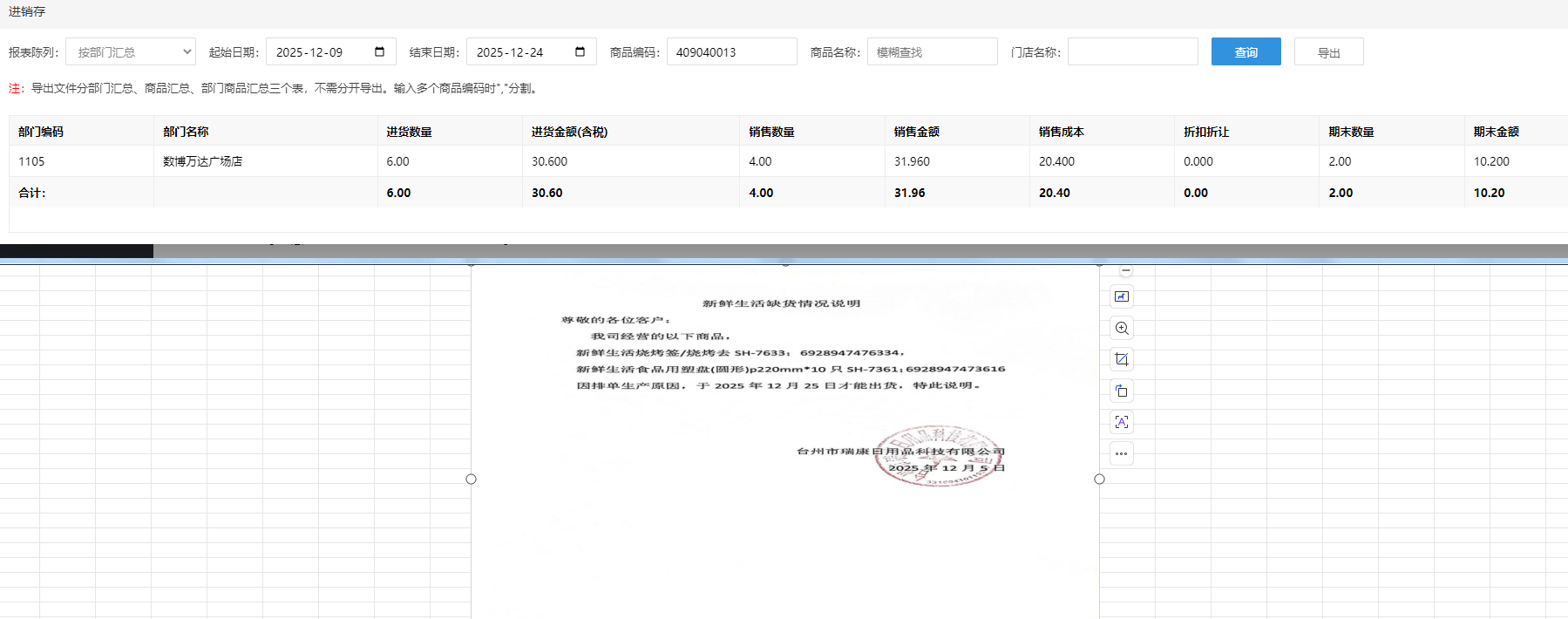Click the picture edit icon beside image
The image size is (1568, 619).
tap(1122, 296)
